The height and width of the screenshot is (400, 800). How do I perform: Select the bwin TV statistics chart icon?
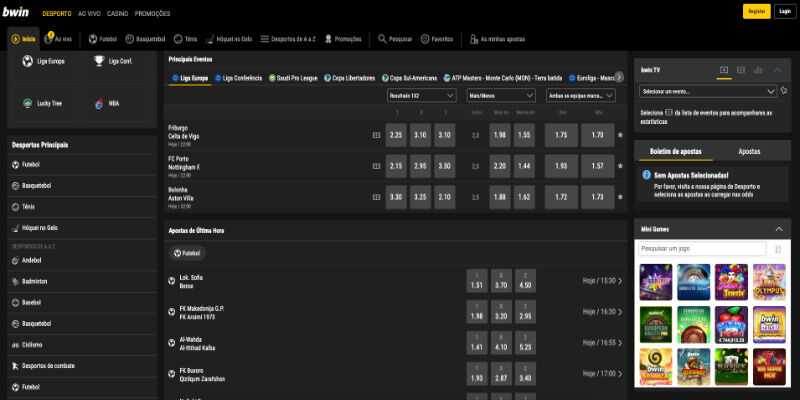click(758, 70)
